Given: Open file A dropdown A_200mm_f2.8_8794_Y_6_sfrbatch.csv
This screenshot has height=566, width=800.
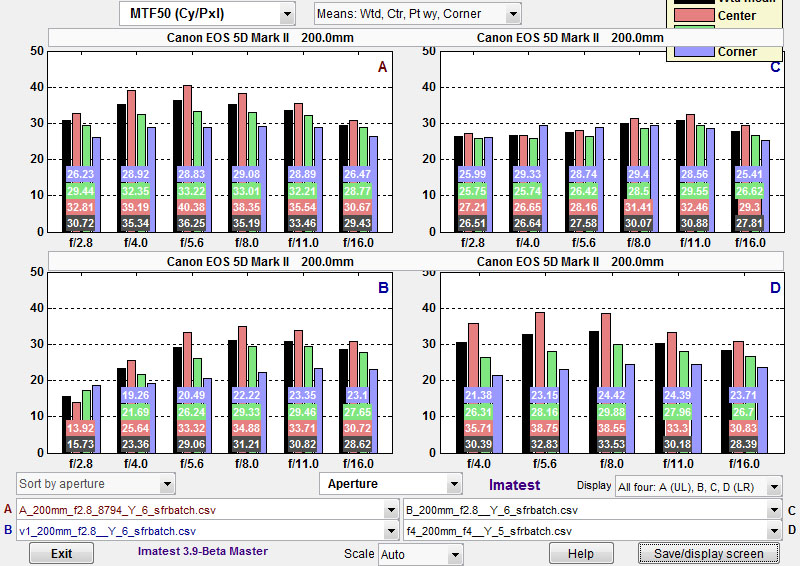Looking at the screenshot, I should point(207,510).
